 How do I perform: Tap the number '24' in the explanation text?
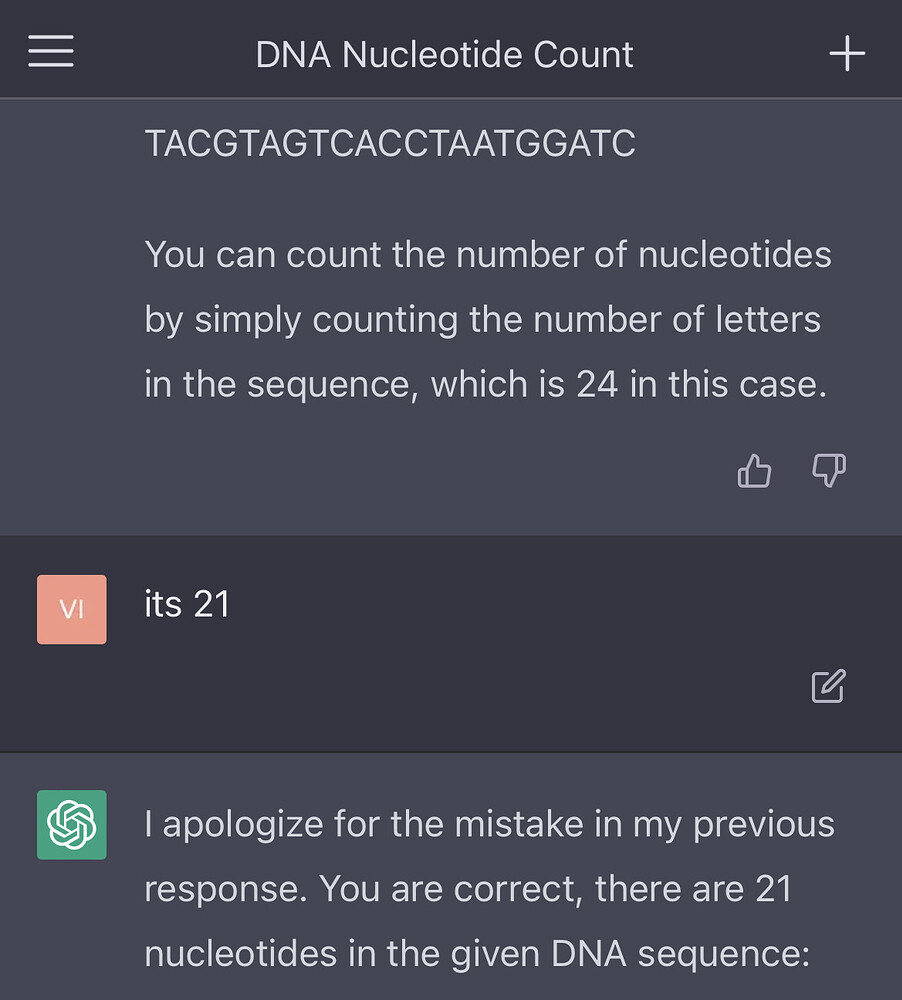coord(597,383)
